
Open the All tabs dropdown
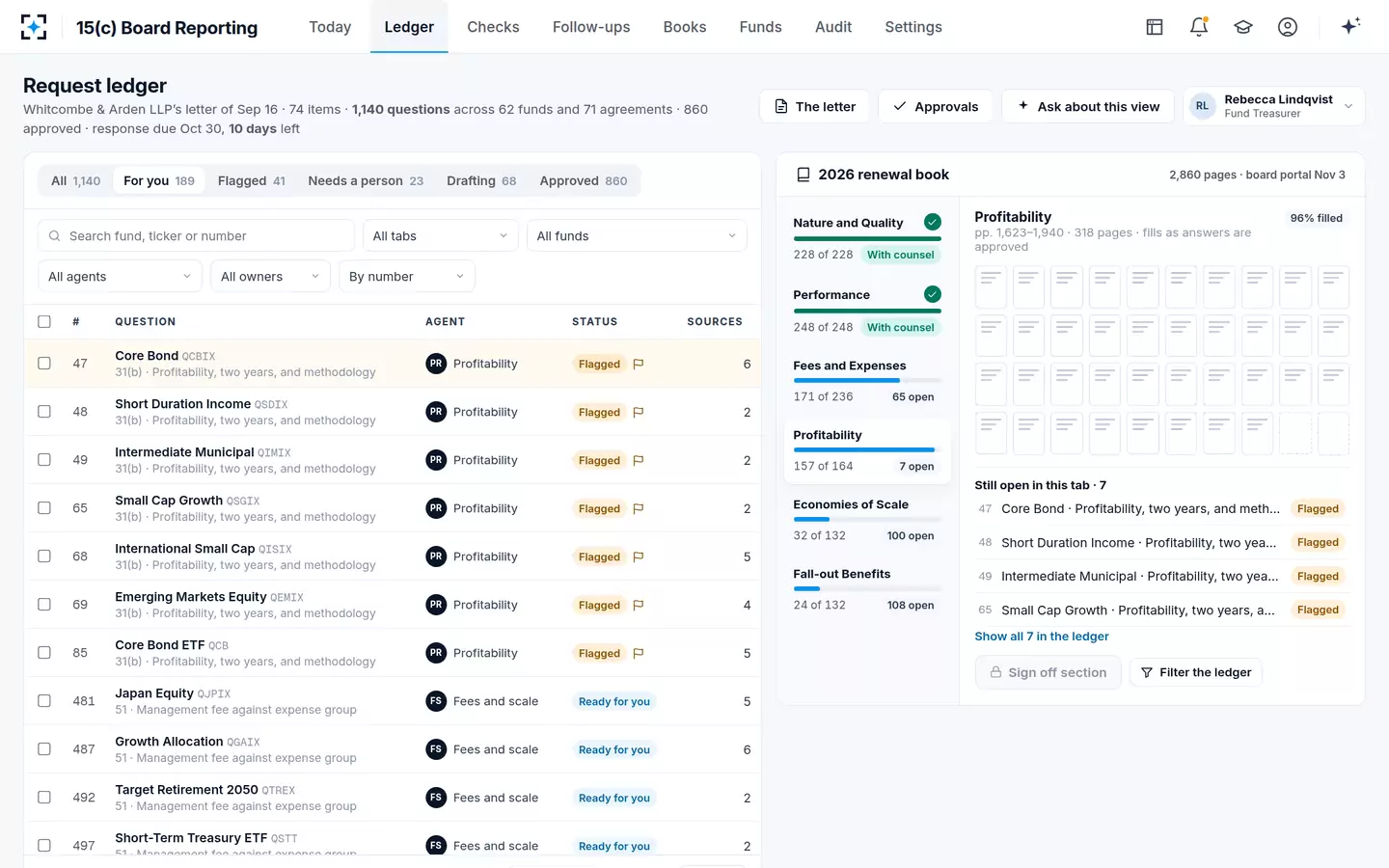(440, 235)
